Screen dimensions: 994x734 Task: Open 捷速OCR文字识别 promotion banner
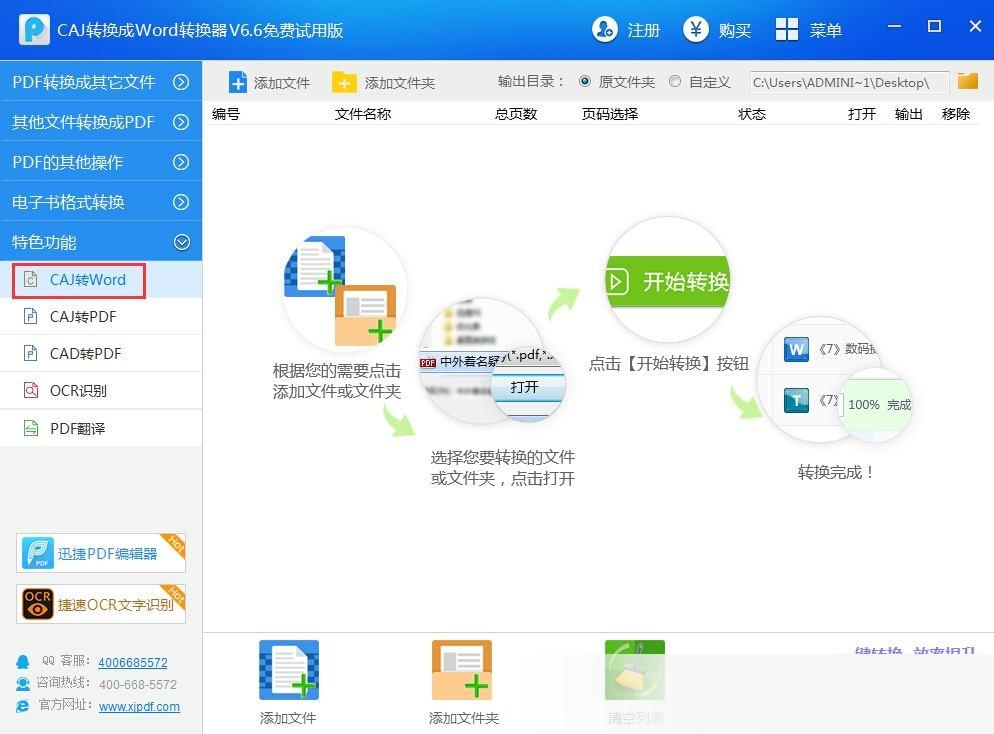101,603
